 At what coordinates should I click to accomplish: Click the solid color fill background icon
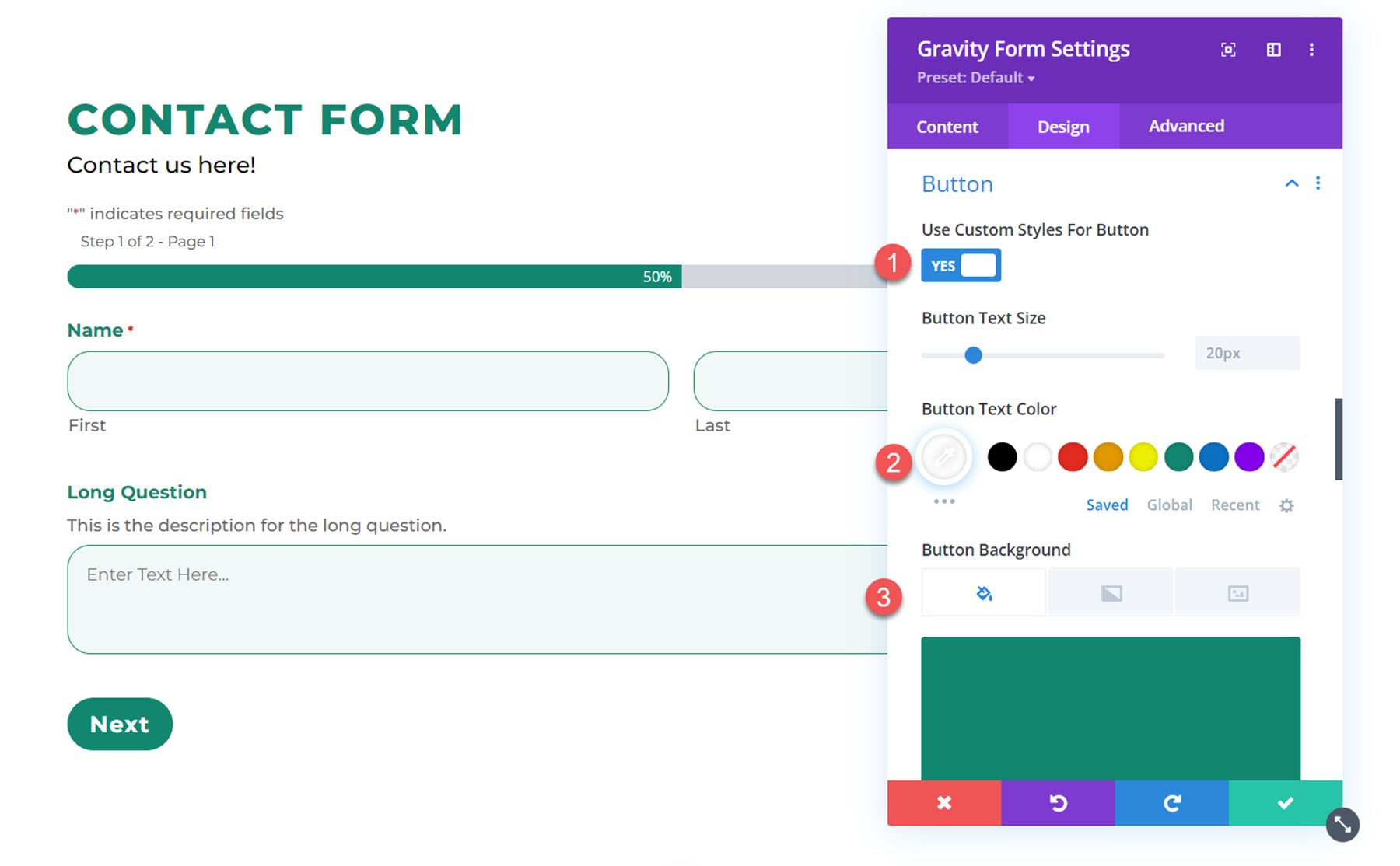pos(983,592)
